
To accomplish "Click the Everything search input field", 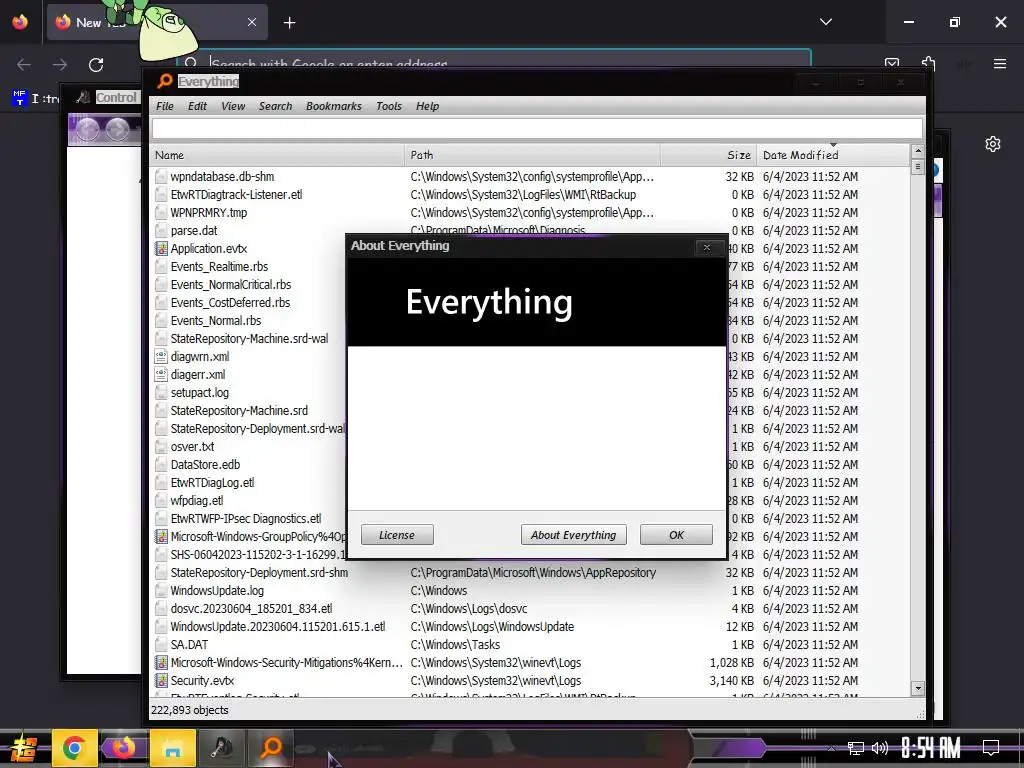I will (x=537, y=129).
